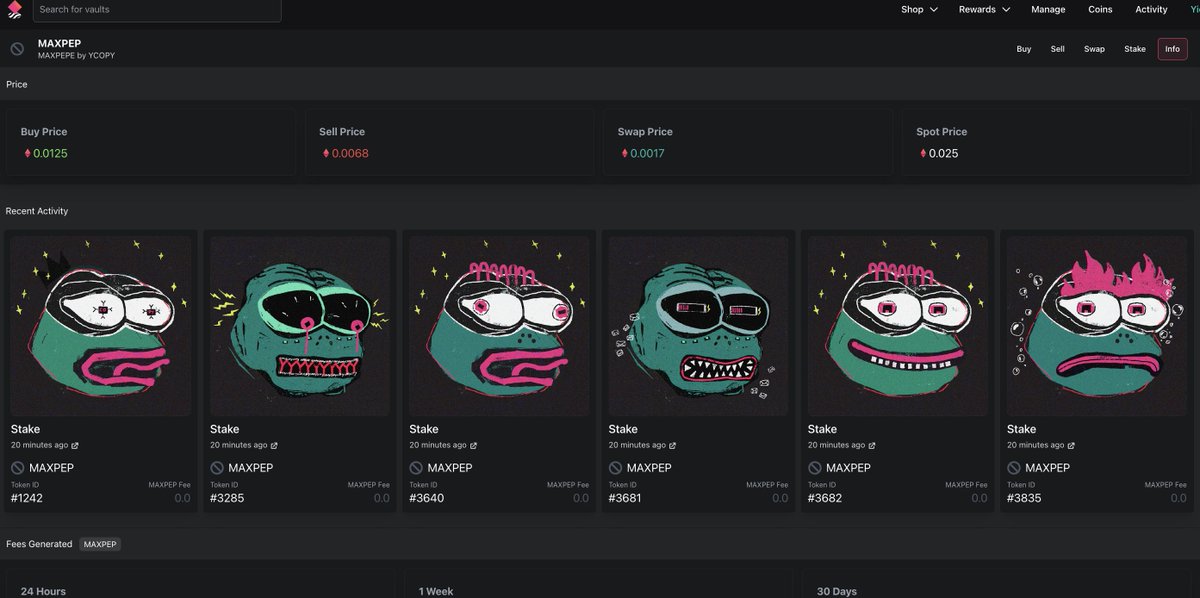Image resolution: width=1200 pixels, height=598 pixels.
Task: Click token ID #3835 text
Action: click(x=1024, y=498)
